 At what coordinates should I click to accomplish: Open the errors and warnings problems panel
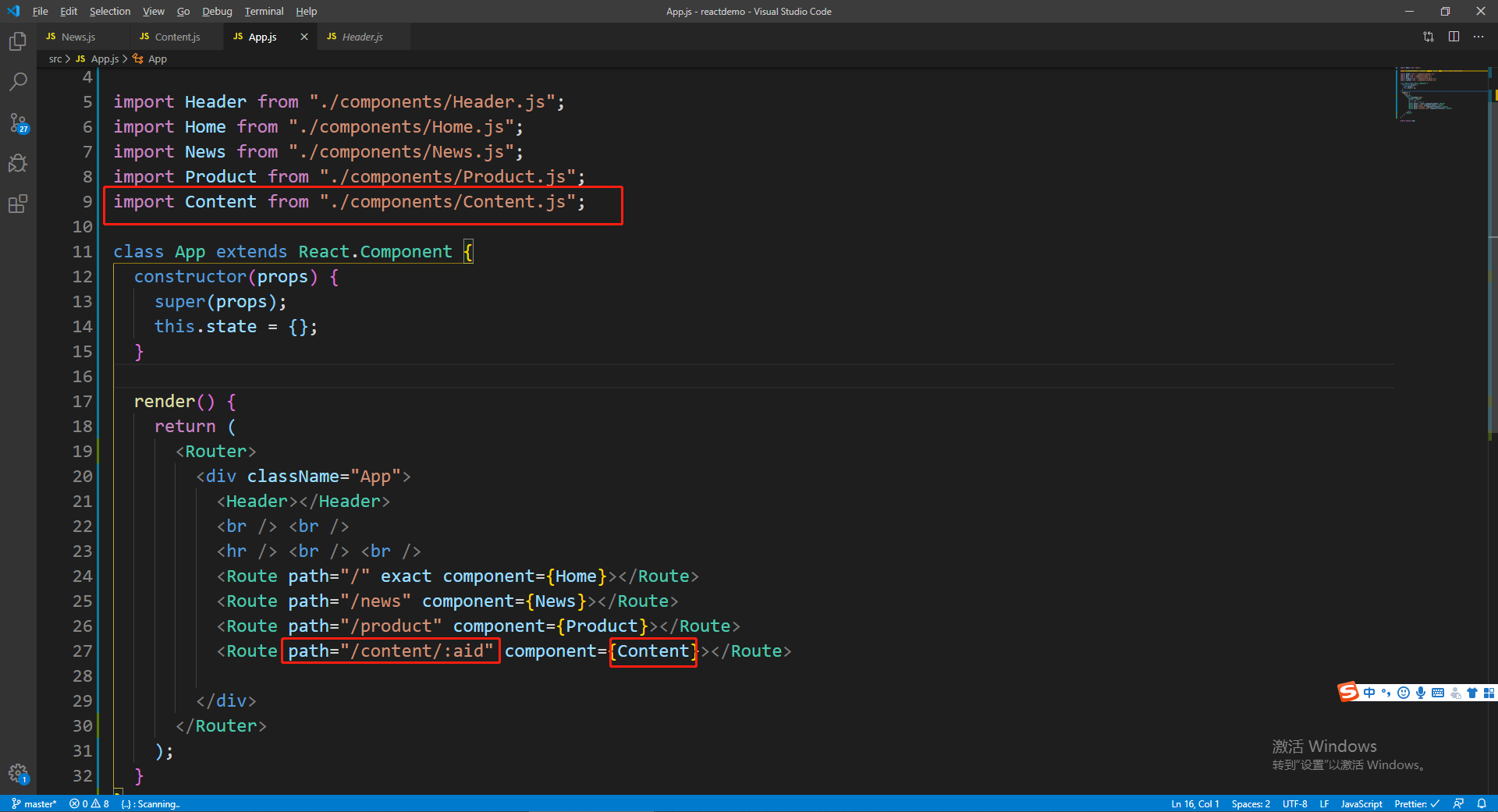[x=89, y=803]
